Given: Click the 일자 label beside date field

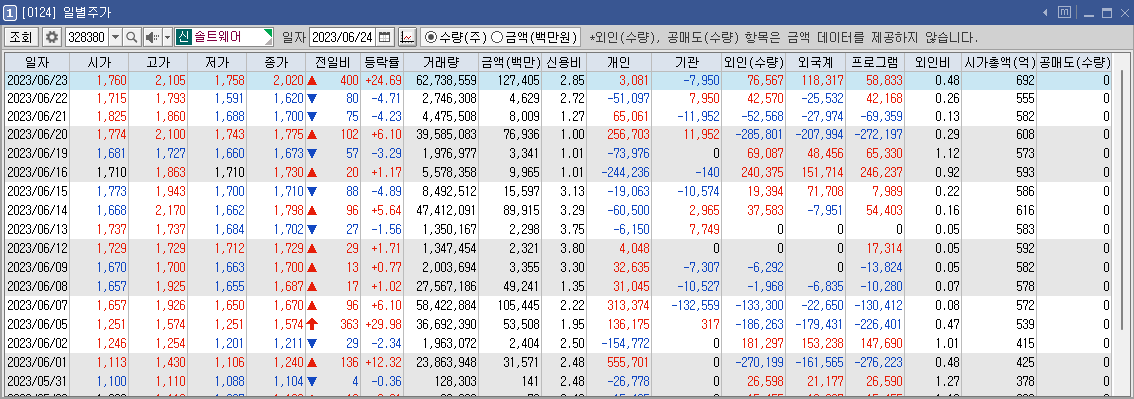Looking at the screenshot, I should click(x=294, y=37).
